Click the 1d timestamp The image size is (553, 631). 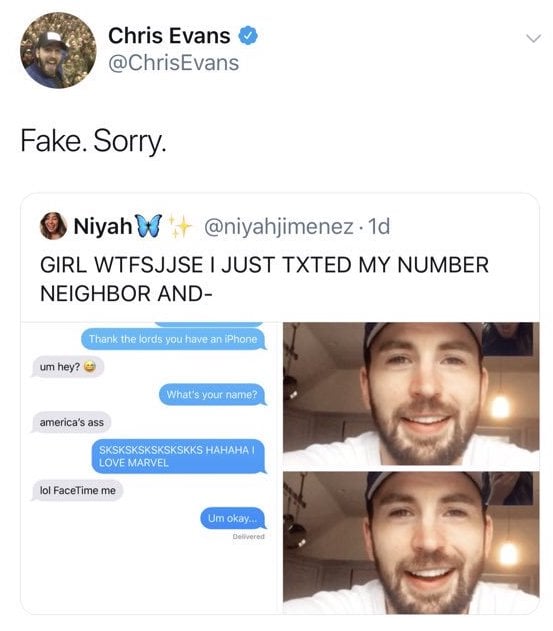click(x=379, y=226)
